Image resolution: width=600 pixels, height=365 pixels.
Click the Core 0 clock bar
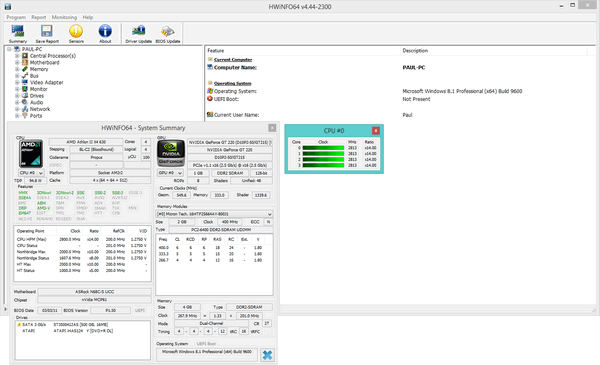point(323,148)
